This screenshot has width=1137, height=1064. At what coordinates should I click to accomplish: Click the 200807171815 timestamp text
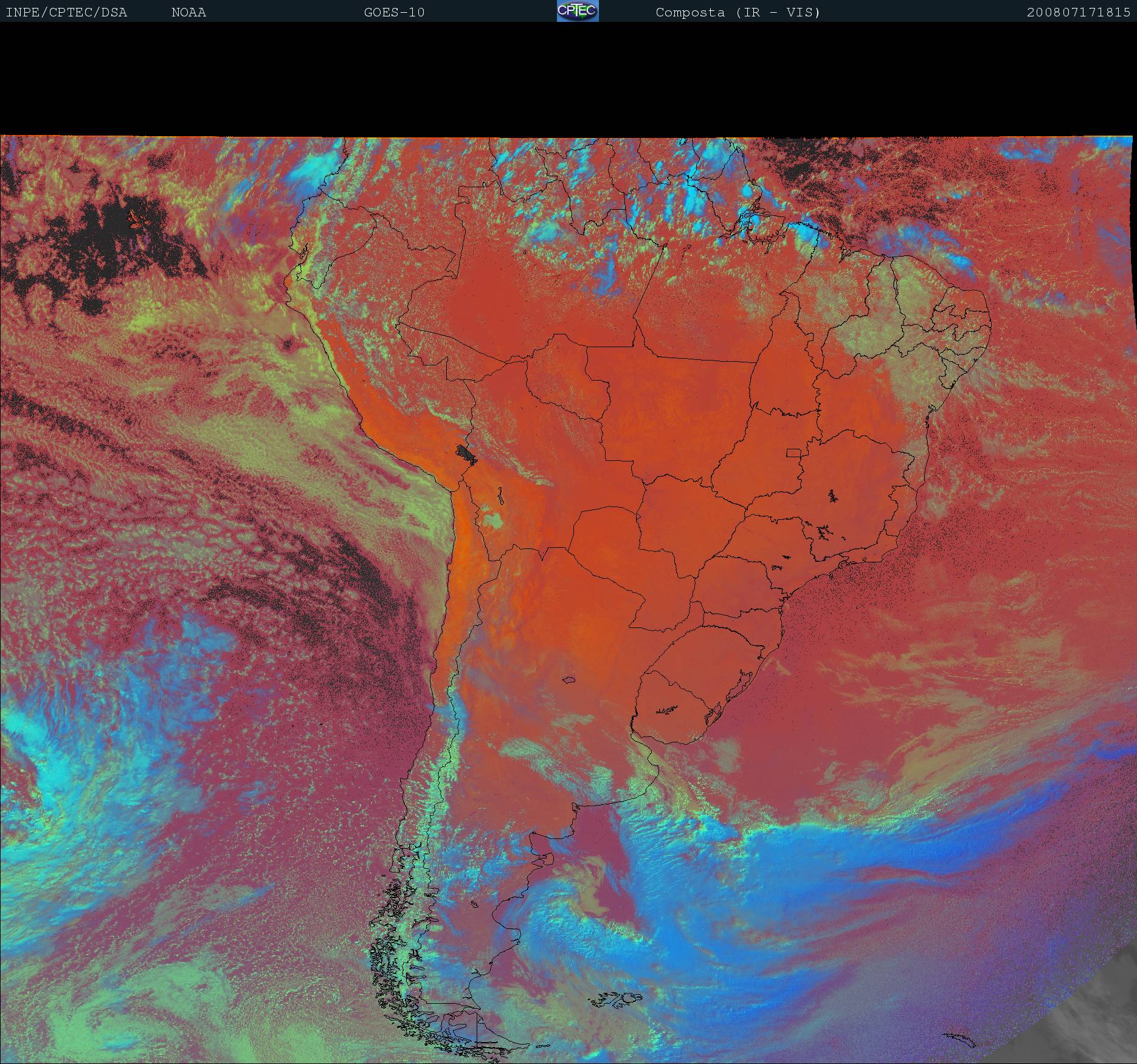[1079, 12]
